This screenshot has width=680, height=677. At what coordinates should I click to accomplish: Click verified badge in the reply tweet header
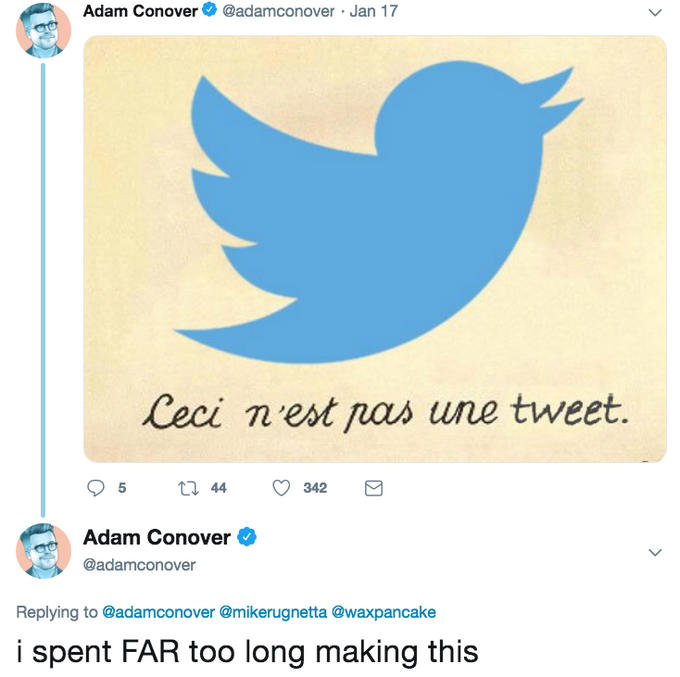247,537
